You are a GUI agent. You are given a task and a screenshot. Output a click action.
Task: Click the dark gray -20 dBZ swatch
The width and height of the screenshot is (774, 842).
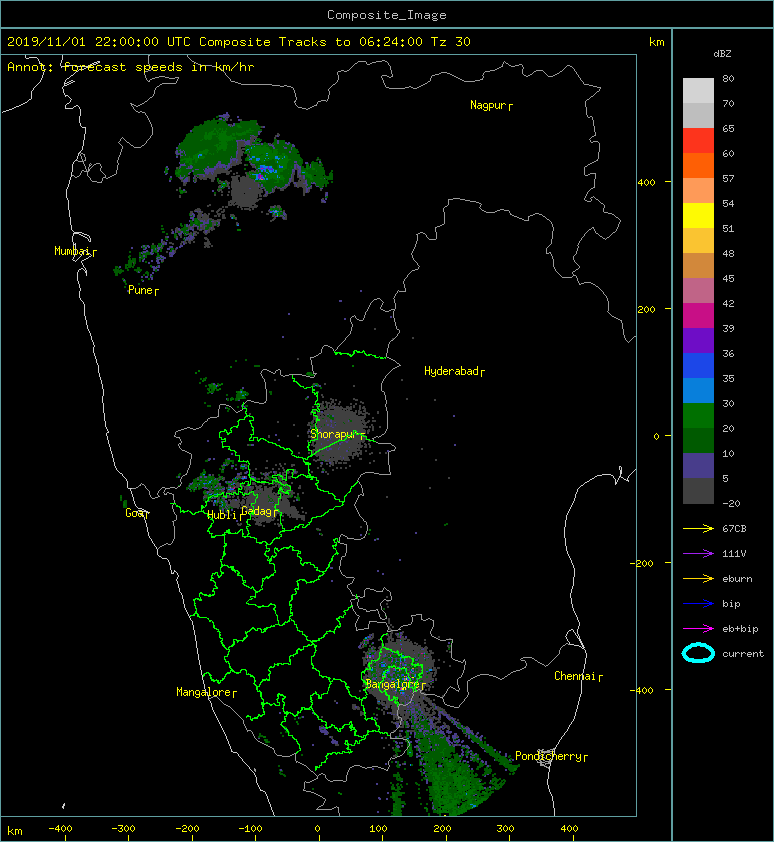point(698,491)
